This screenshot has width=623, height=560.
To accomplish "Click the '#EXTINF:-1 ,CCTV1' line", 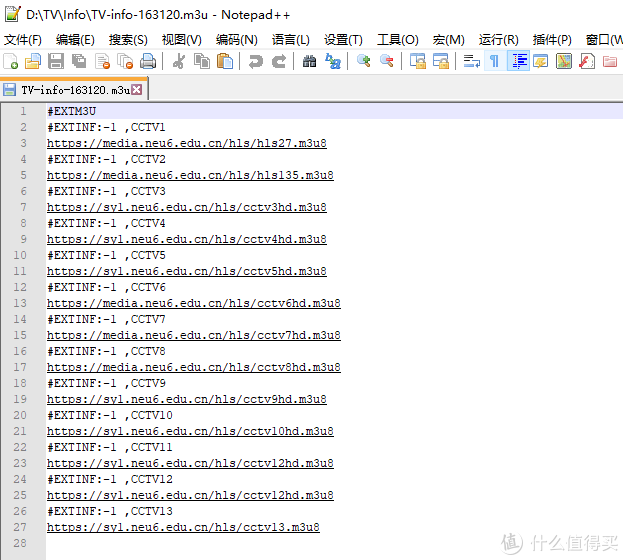I will pyautogui.click(x=106, y=127).
